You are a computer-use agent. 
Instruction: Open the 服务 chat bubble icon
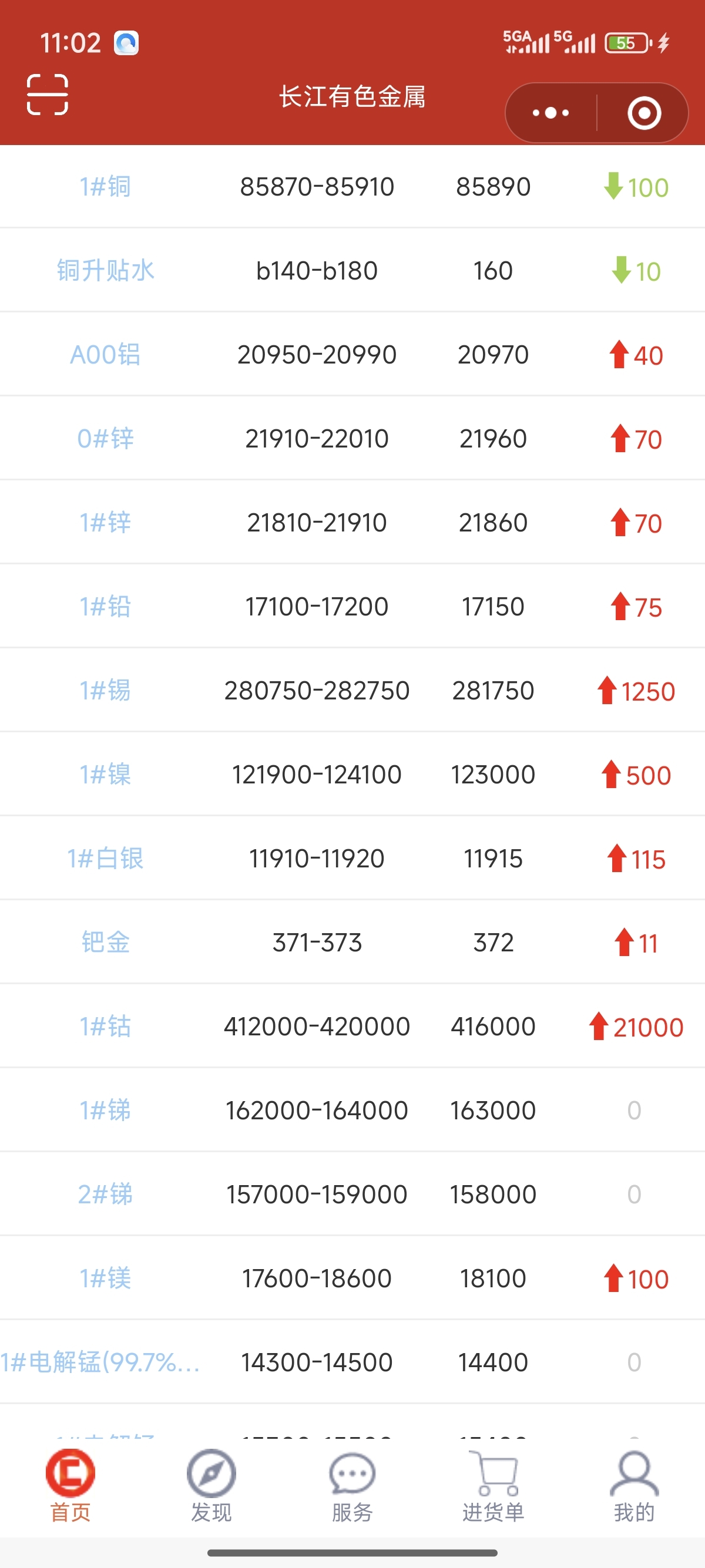point(352,1473)
